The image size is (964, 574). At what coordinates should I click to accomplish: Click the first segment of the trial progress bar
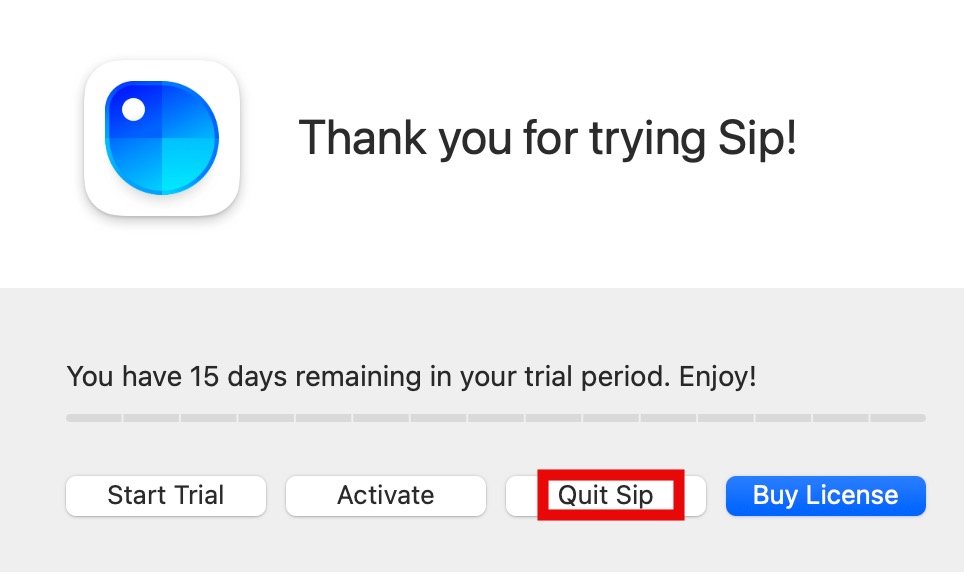point(94,418)
